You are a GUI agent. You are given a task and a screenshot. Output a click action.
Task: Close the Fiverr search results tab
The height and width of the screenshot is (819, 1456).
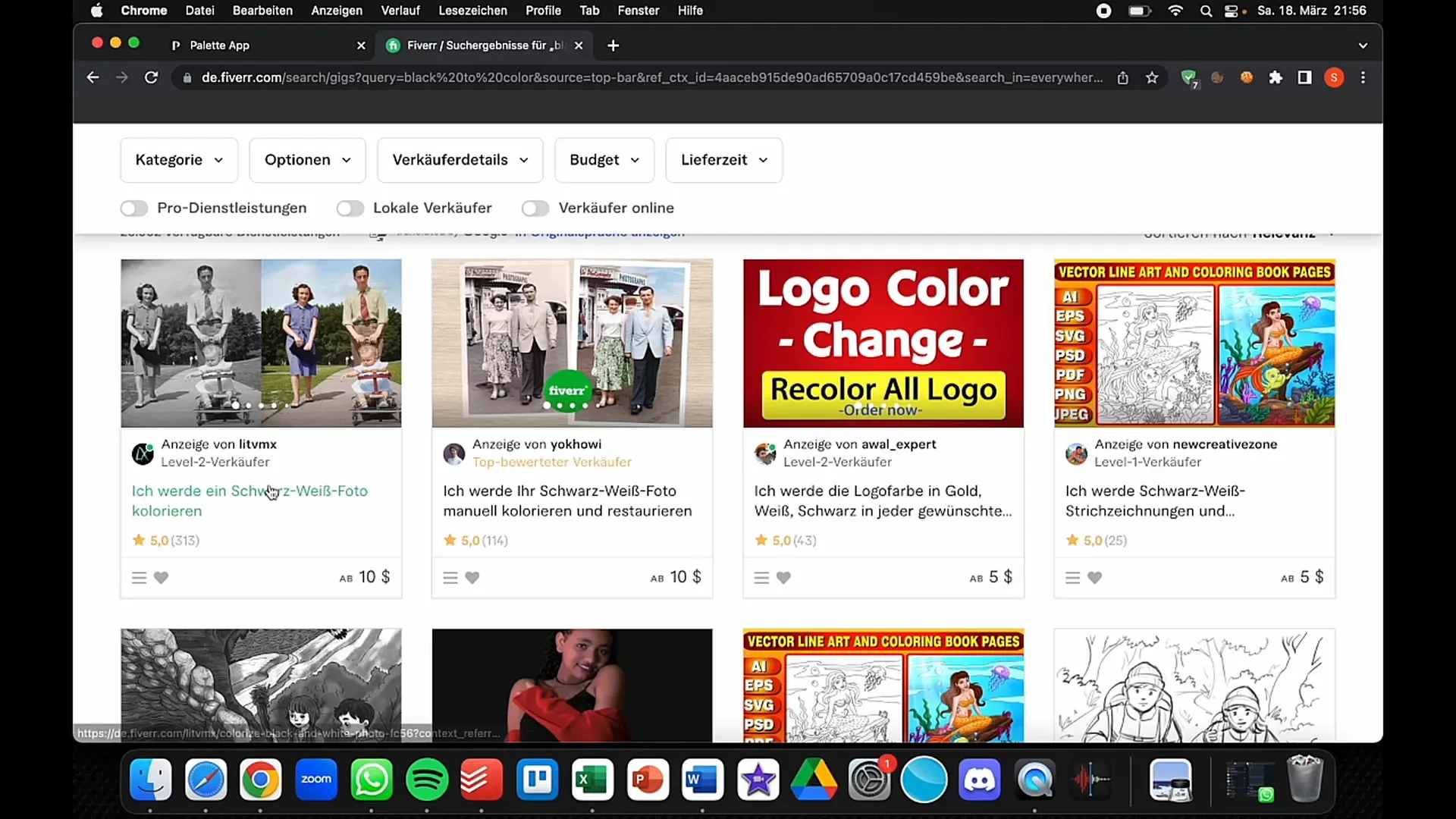coord(579,45)
